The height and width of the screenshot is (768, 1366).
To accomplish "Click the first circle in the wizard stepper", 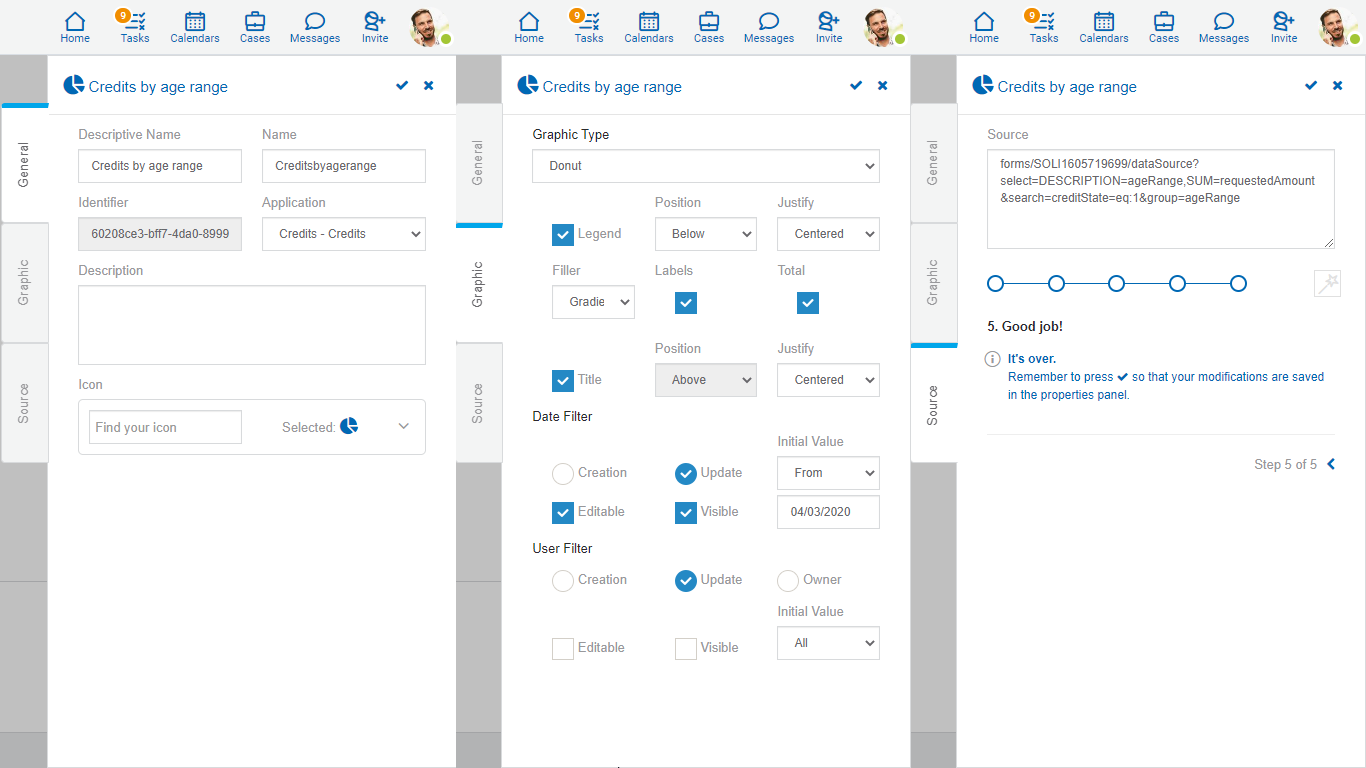I will tap(995, 284).
